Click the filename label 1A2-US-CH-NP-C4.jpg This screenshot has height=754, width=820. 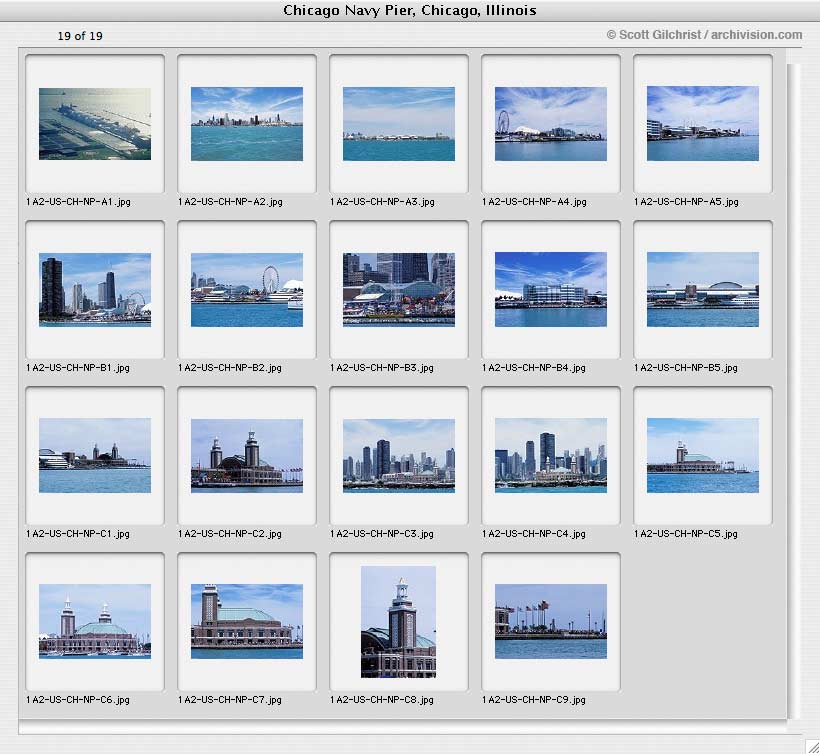tap(534, 534)
